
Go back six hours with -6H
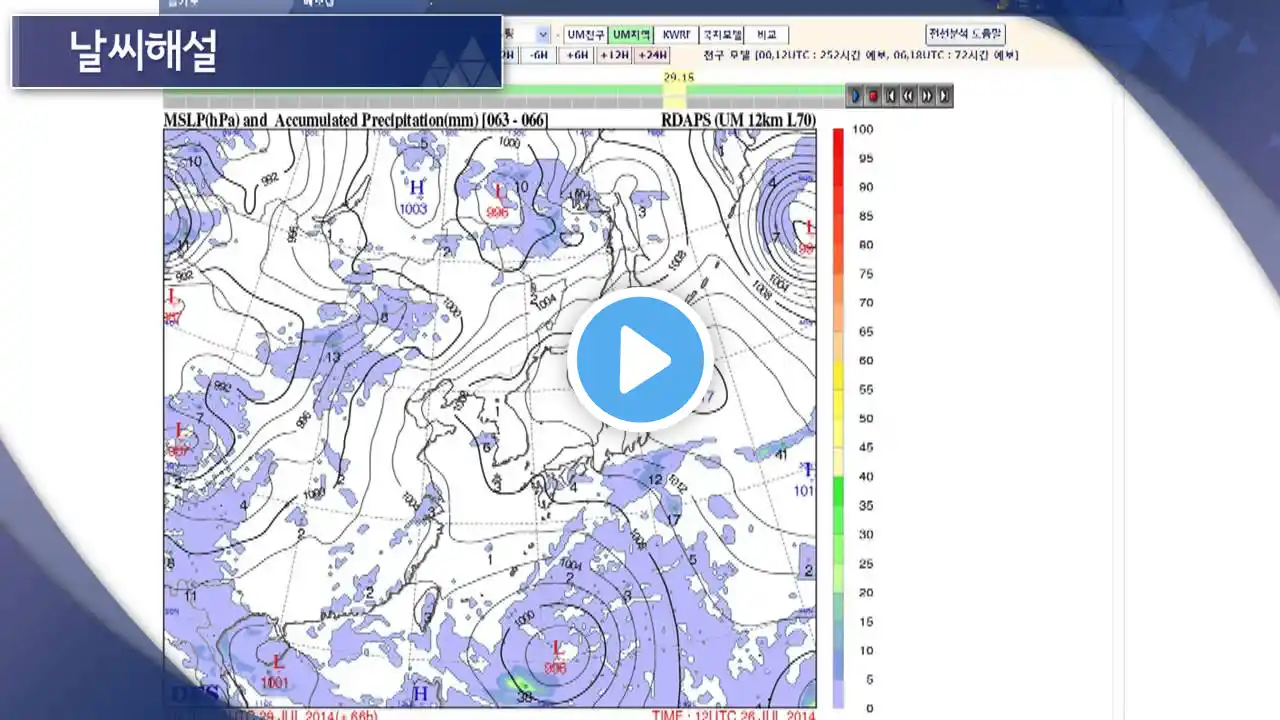[540, 56]
